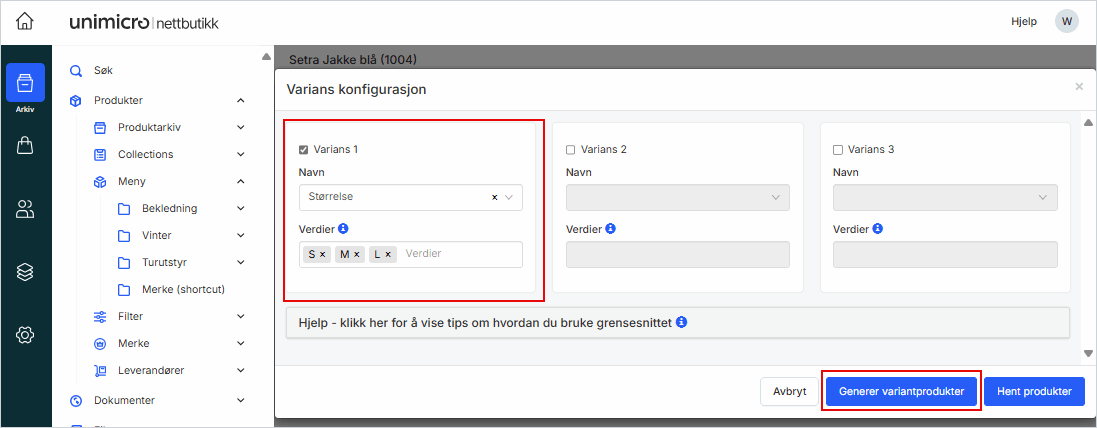Click the info icon next to Varians 1 Verdier
The image size is (1097, 428).
tap(343, 229)
